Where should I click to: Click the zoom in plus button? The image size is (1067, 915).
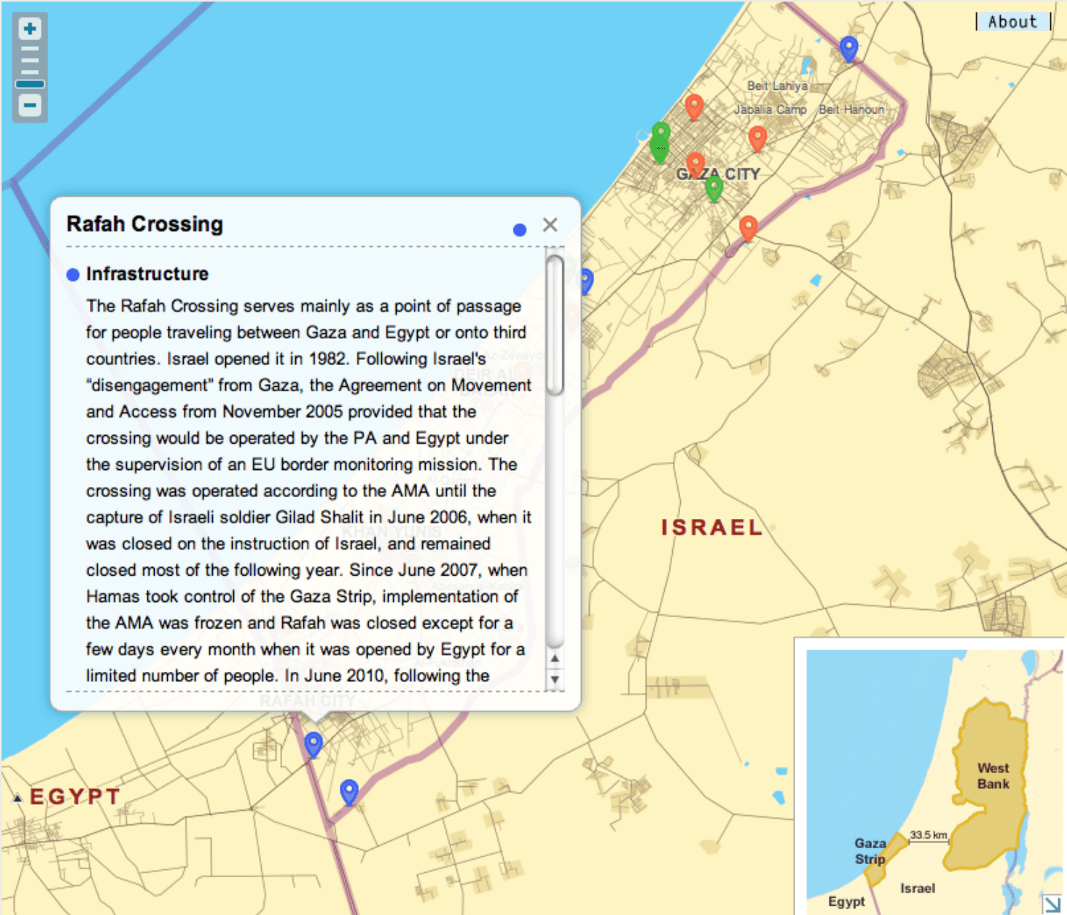(x=30, y=29)
